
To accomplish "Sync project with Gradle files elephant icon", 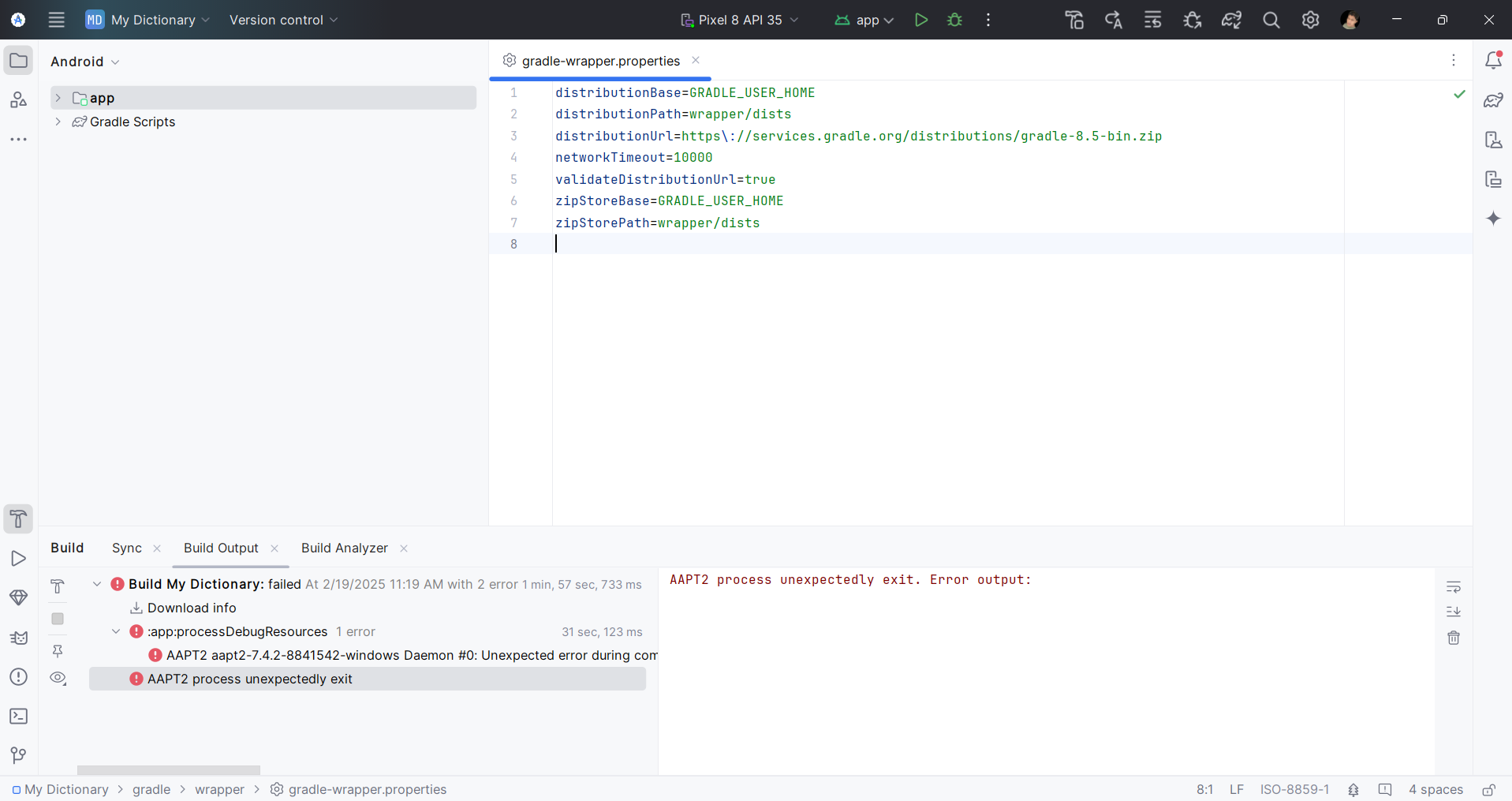I will (1231, 20).
